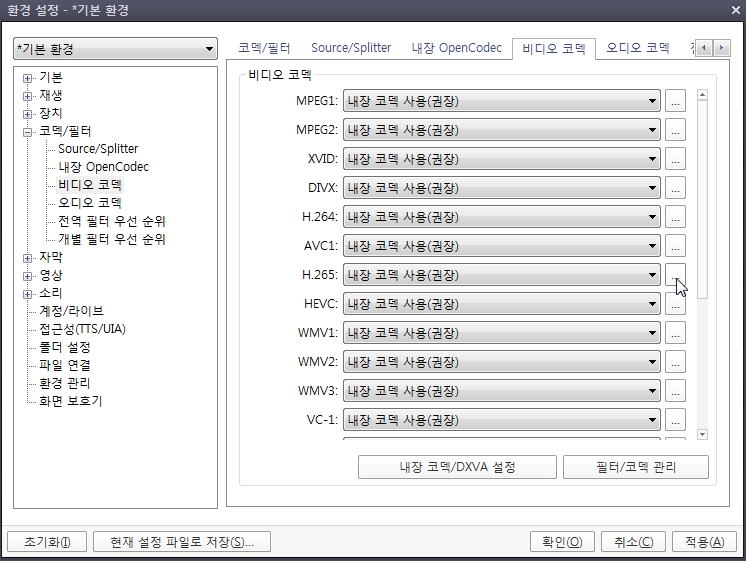Expand the 재생 tree node
The image size is (746, 561).
[x=28, y=96]
